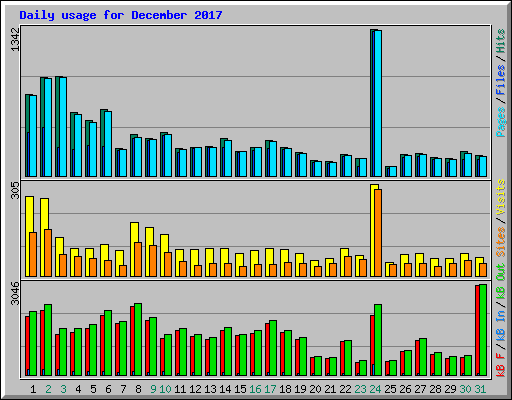Click the 'Pages' legend label

pyautogui.click(x=500, y=122)
